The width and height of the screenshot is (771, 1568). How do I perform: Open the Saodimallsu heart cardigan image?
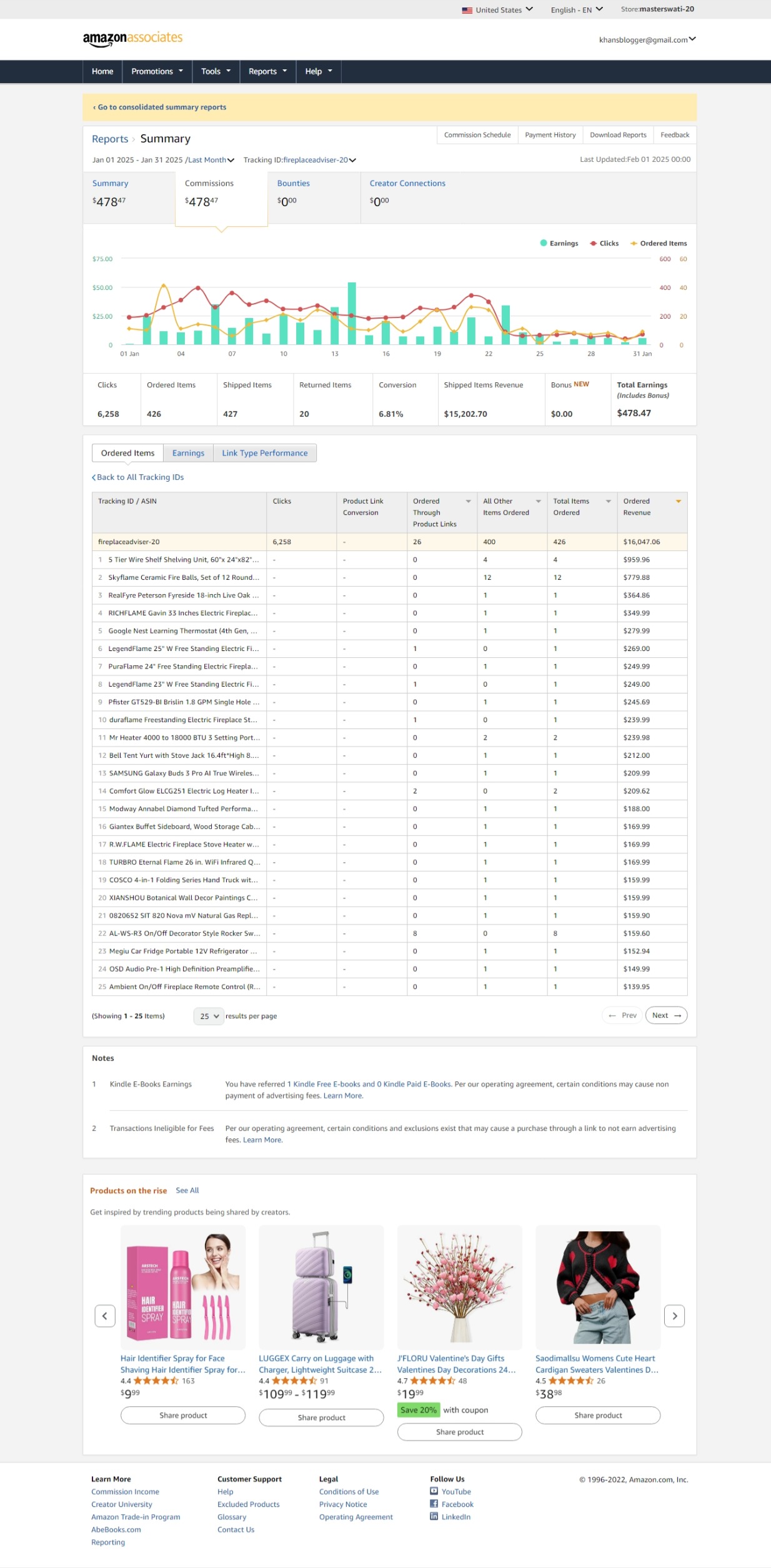pyautogui.click(x=598, y=1288)
